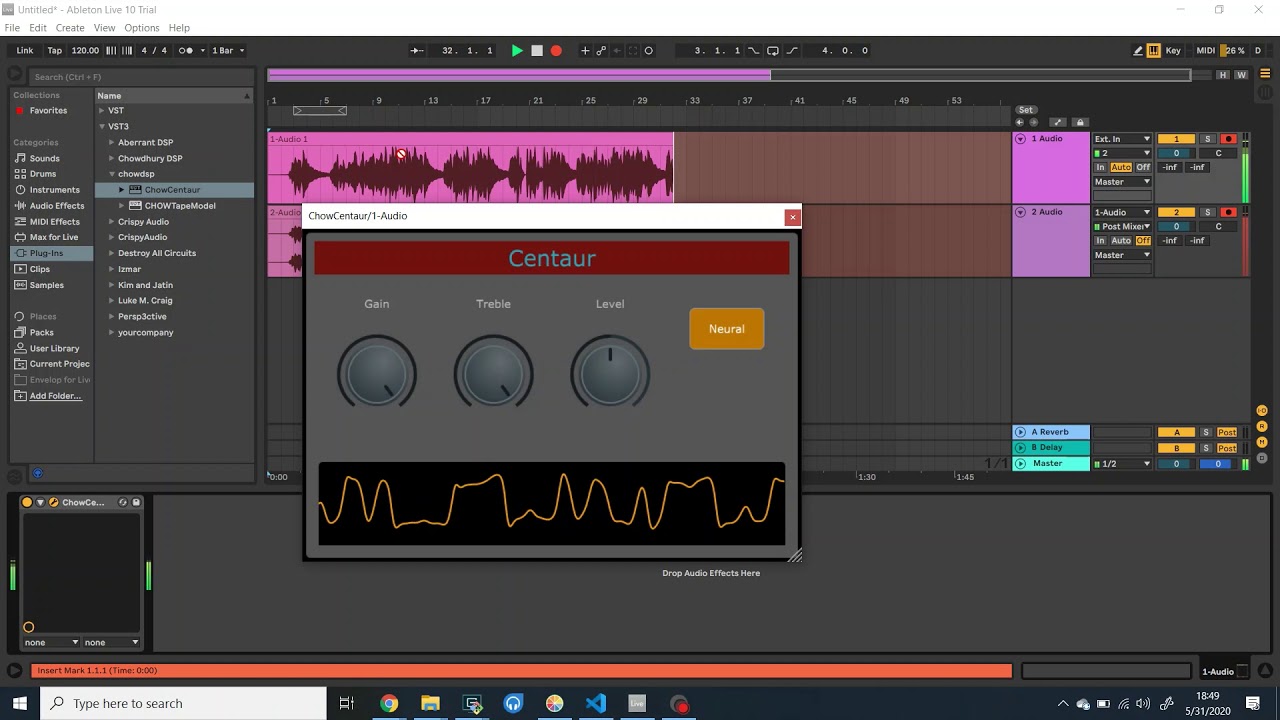The width and height of the screenshot is (1280, 720).
Task: Open User Library place
Action: pyautogui.click(x=54, y=348)
